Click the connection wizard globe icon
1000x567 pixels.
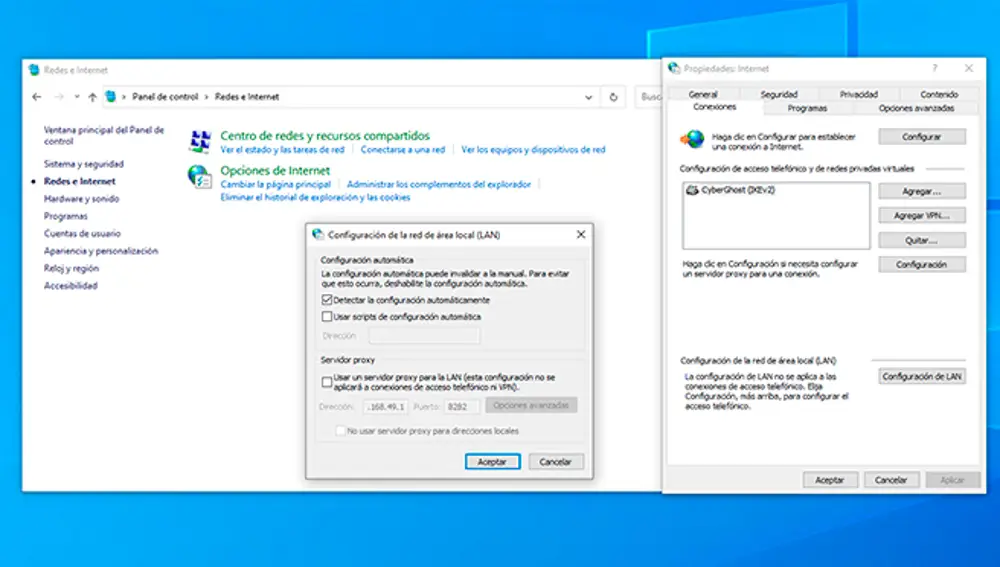[693, 139]
